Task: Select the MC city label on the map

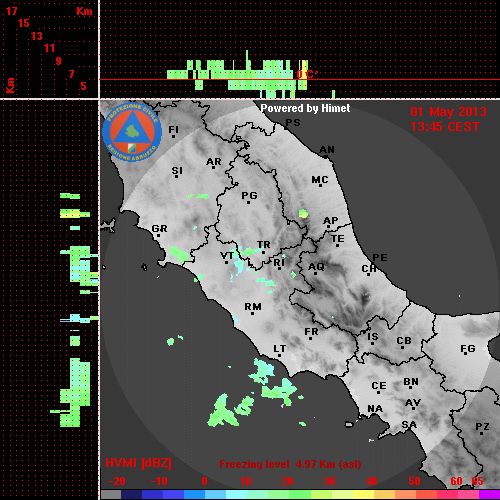Action: click(x=320, y=180)
